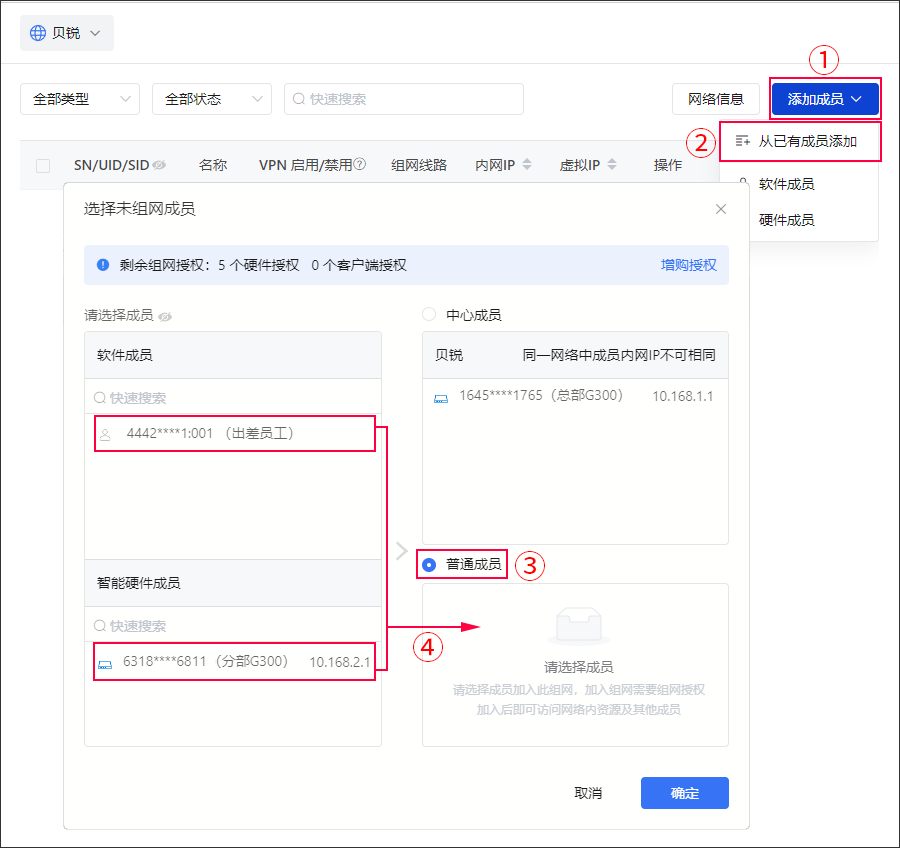Click the globe icon beside 贝锐
The width and height of the screenshot is (900, 848).
coord(38,33)
